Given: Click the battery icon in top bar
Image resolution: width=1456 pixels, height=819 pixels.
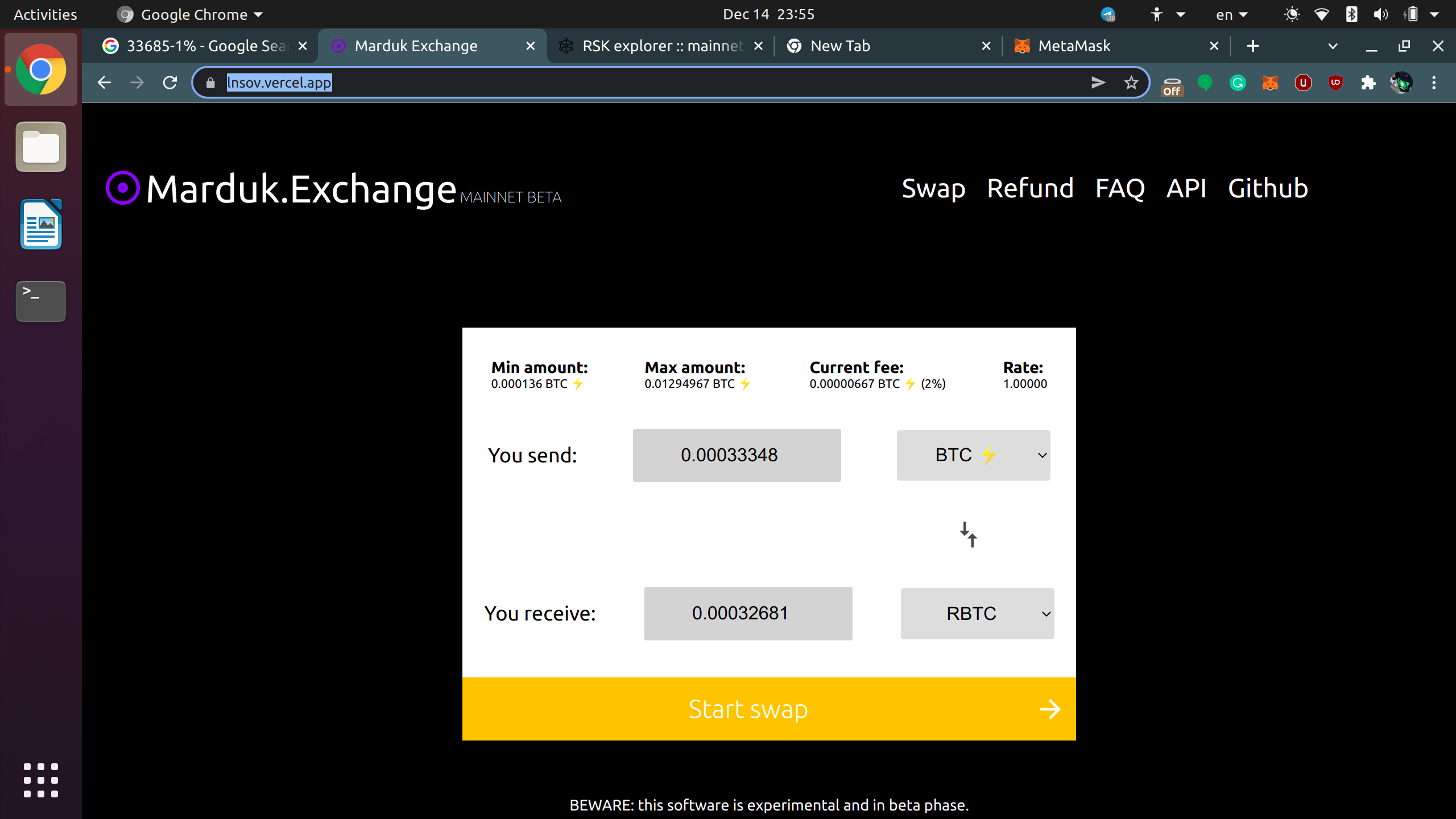Looking at the screenshot, I should pos(1412,14).
